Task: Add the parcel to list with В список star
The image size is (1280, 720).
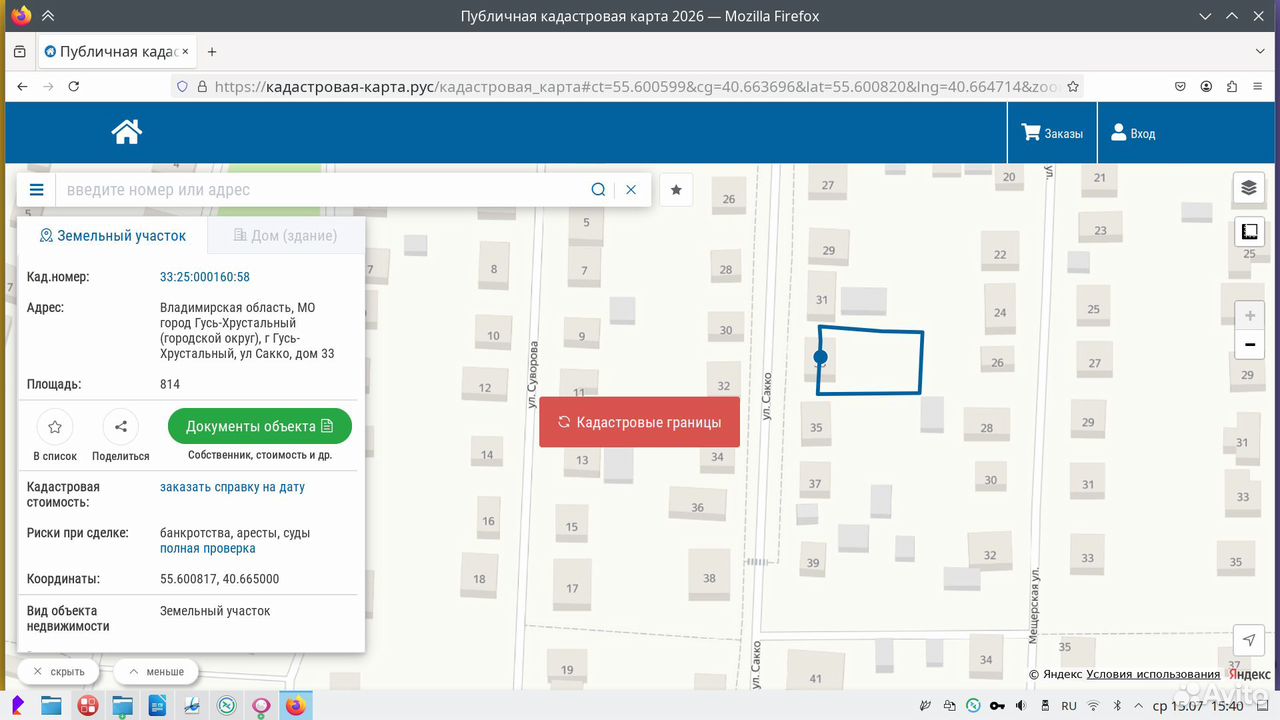Action: pos(55,427)
